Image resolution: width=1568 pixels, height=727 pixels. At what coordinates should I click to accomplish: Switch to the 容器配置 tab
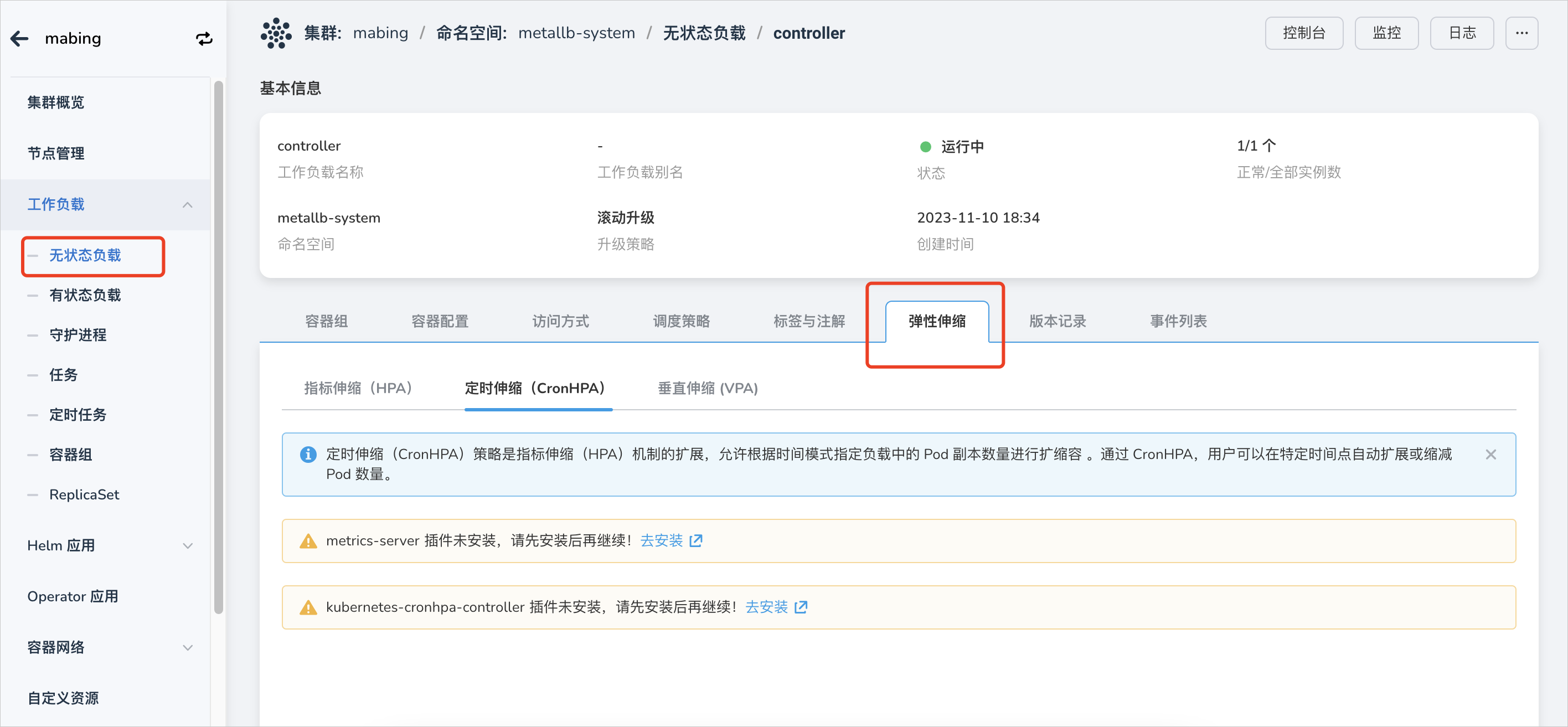tap(440, 321)
